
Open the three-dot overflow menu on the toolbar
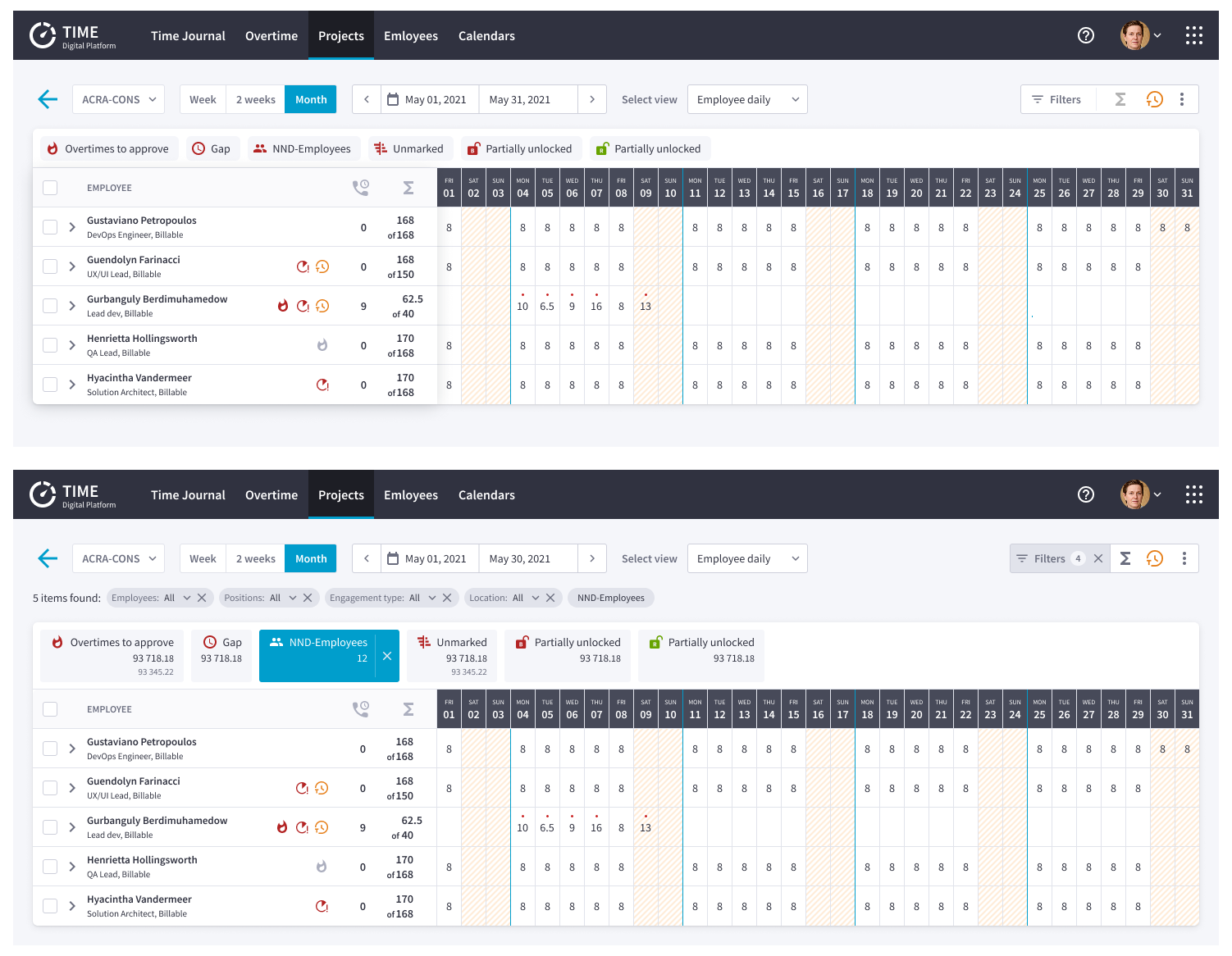[x=1182, y=99]
